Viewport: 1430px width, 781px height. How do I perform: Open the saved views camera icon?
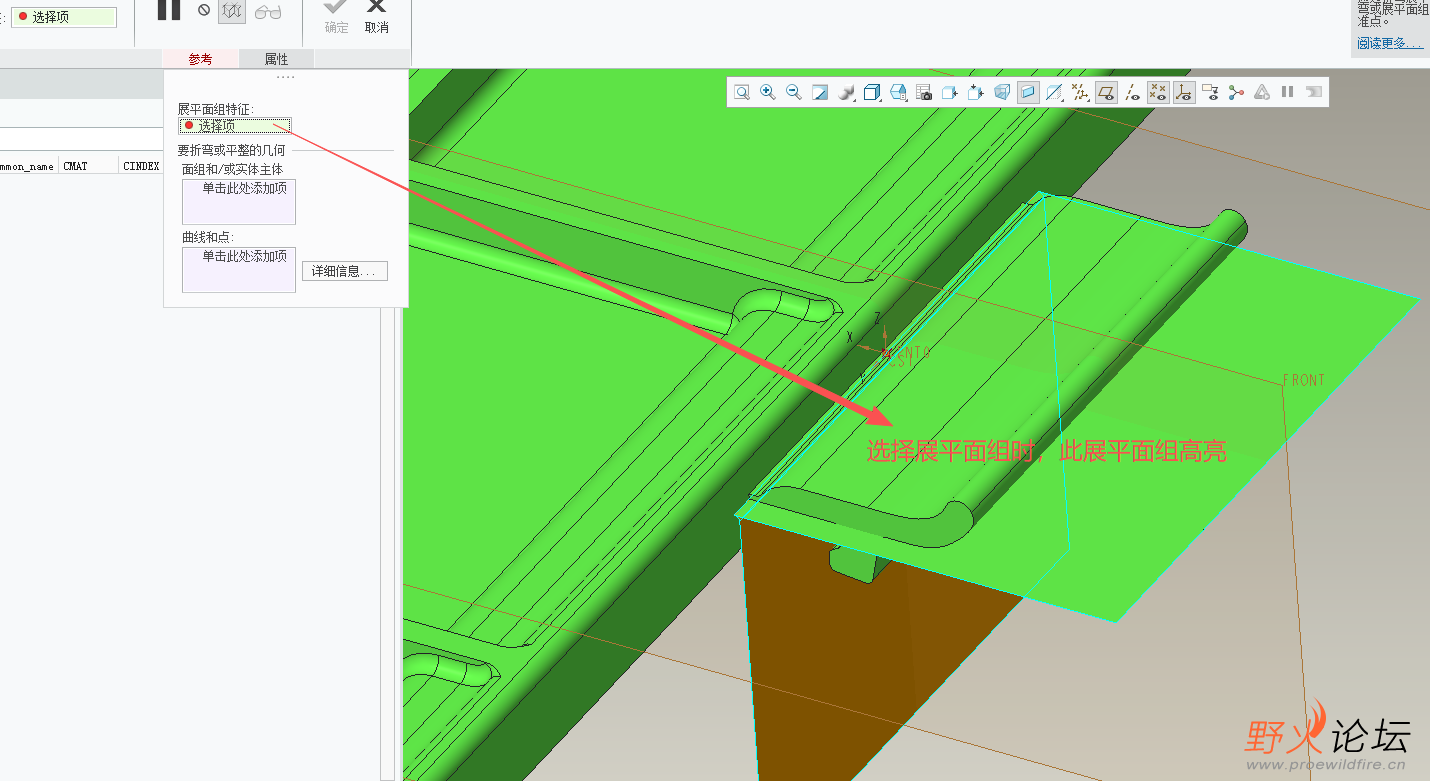[x=924, y=93]
